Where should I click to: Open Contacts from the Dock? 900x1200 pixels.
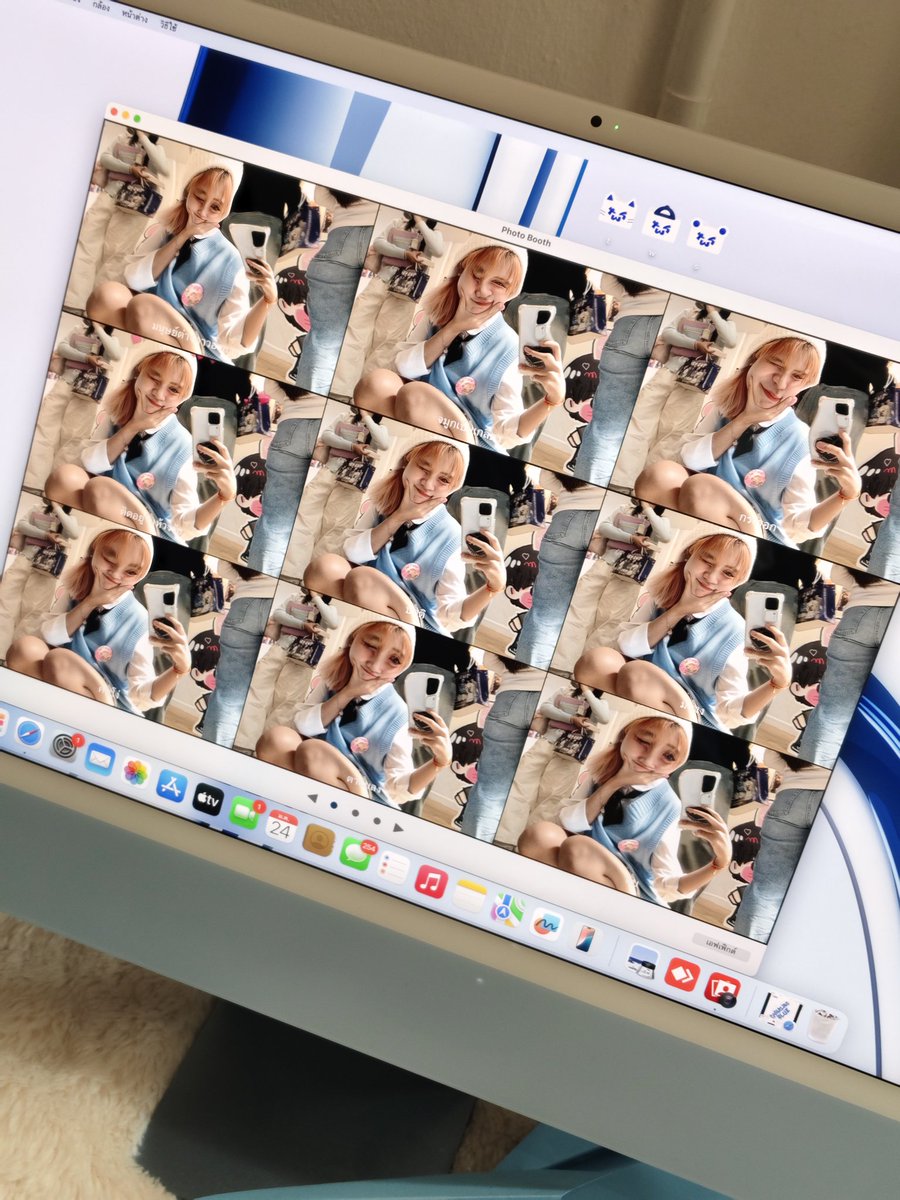318,839
